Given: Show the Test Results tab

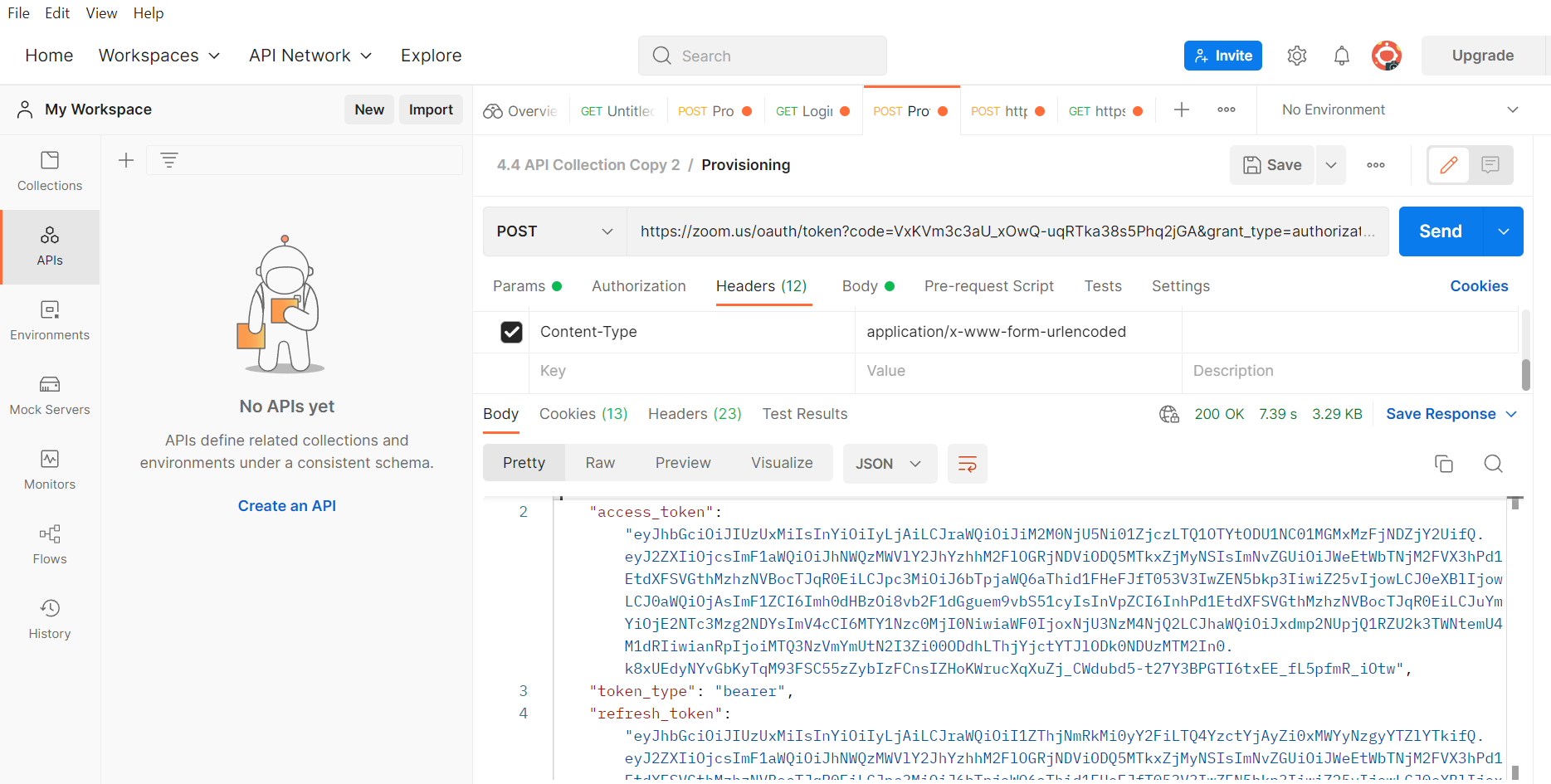Looking at the screenshot, I should coord(805,414).
